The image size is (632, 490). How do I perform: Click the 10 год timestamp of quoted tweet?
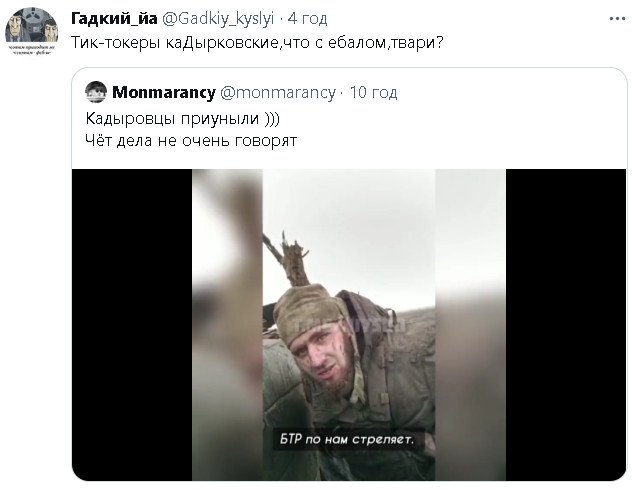tap(373, 92)
